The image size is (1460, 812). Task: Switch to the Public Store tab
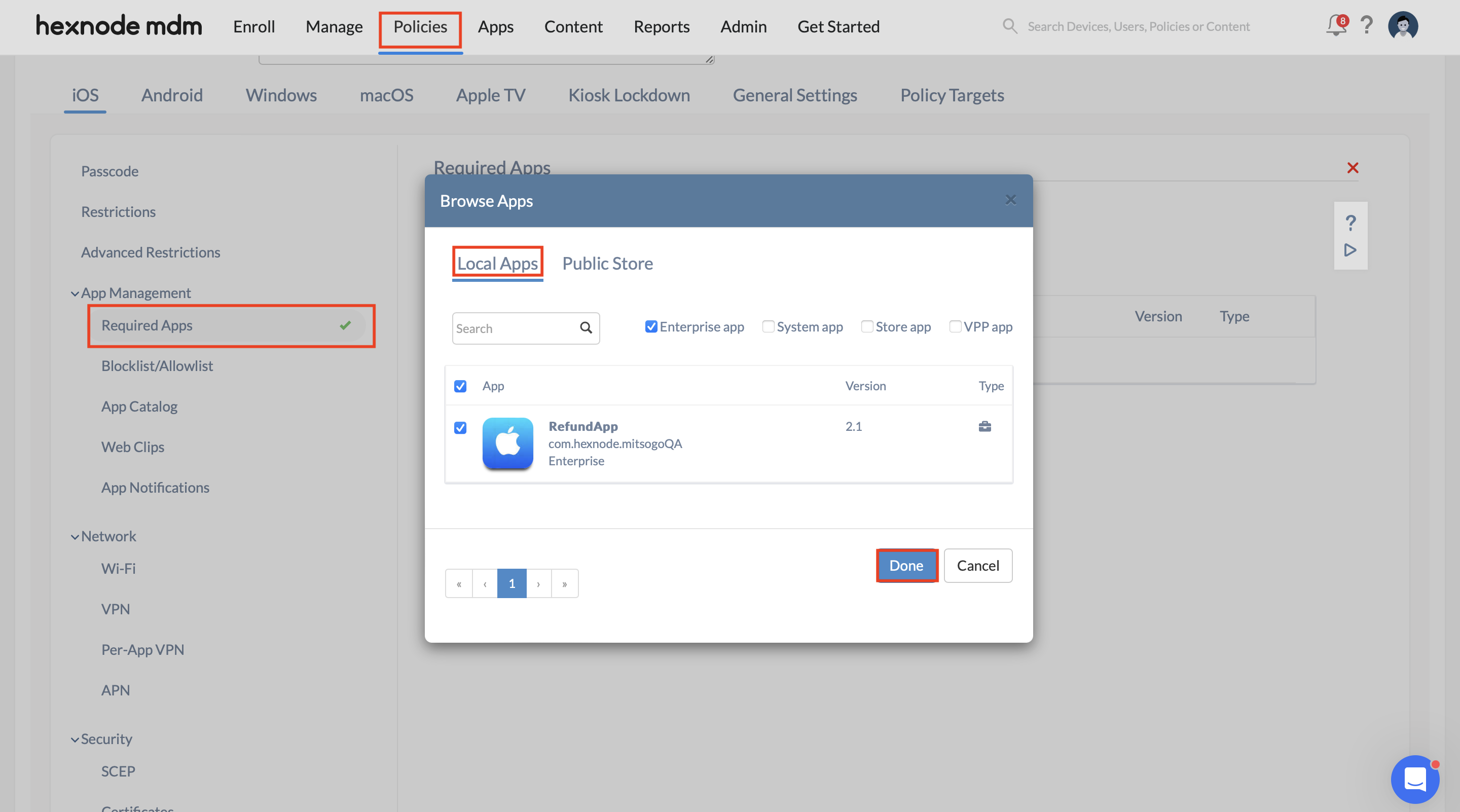click(x=607, y=263)
